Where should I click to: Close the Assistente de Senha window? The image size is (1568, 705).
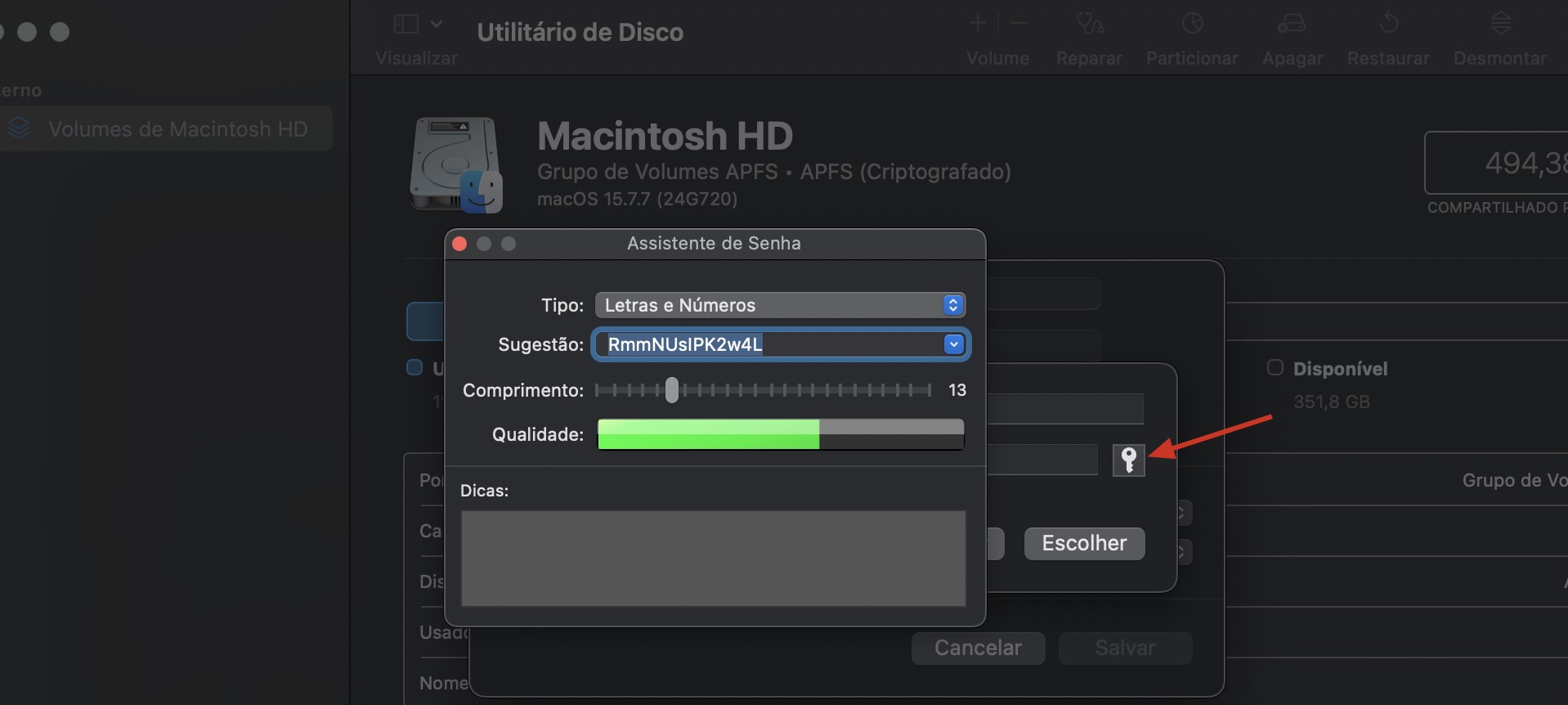[x=459, y=244]
